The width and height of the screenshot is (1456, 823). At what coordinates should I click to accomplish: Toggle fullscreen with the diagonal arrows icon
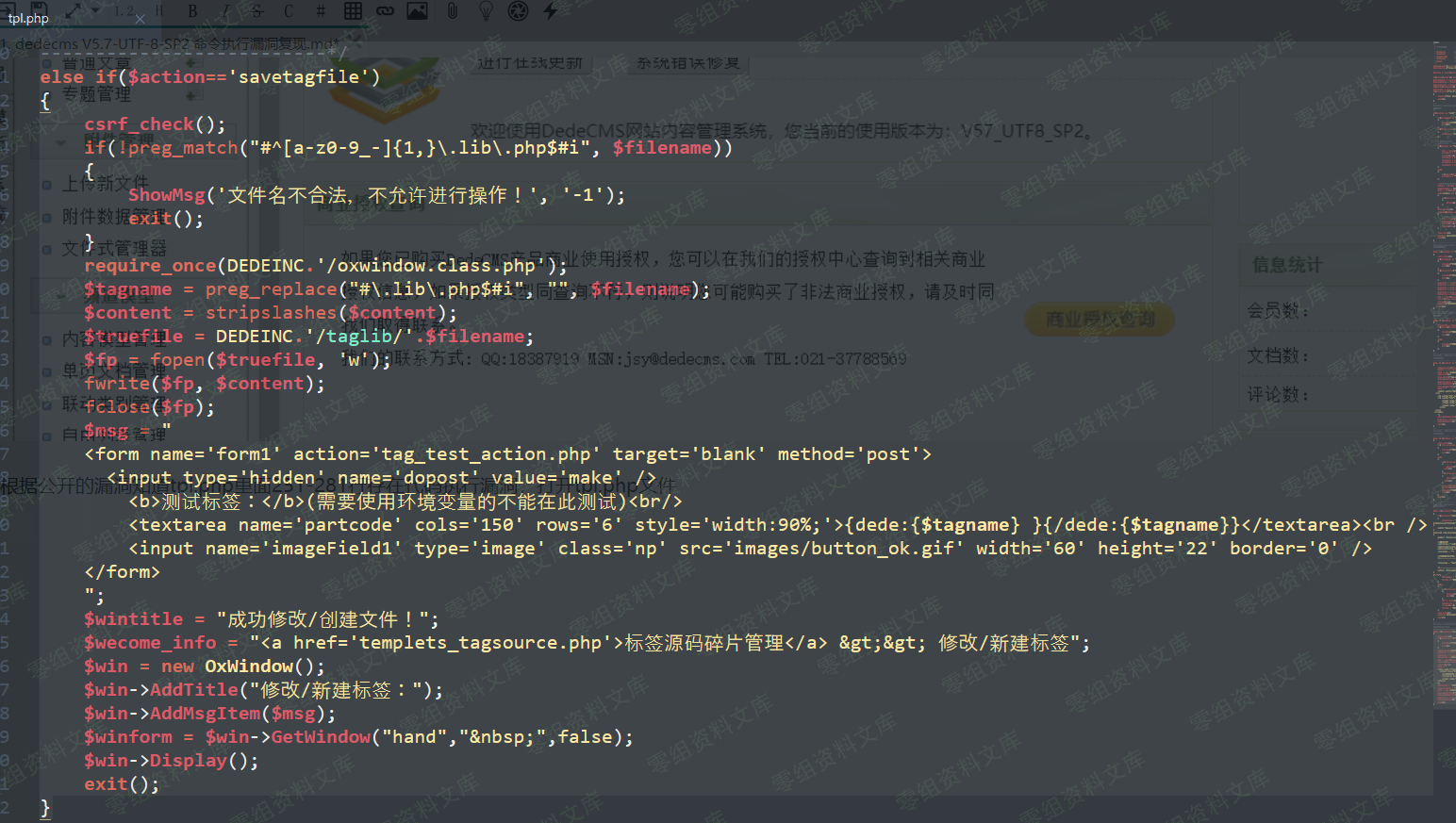pyautogui.click(x=74, y=10)
